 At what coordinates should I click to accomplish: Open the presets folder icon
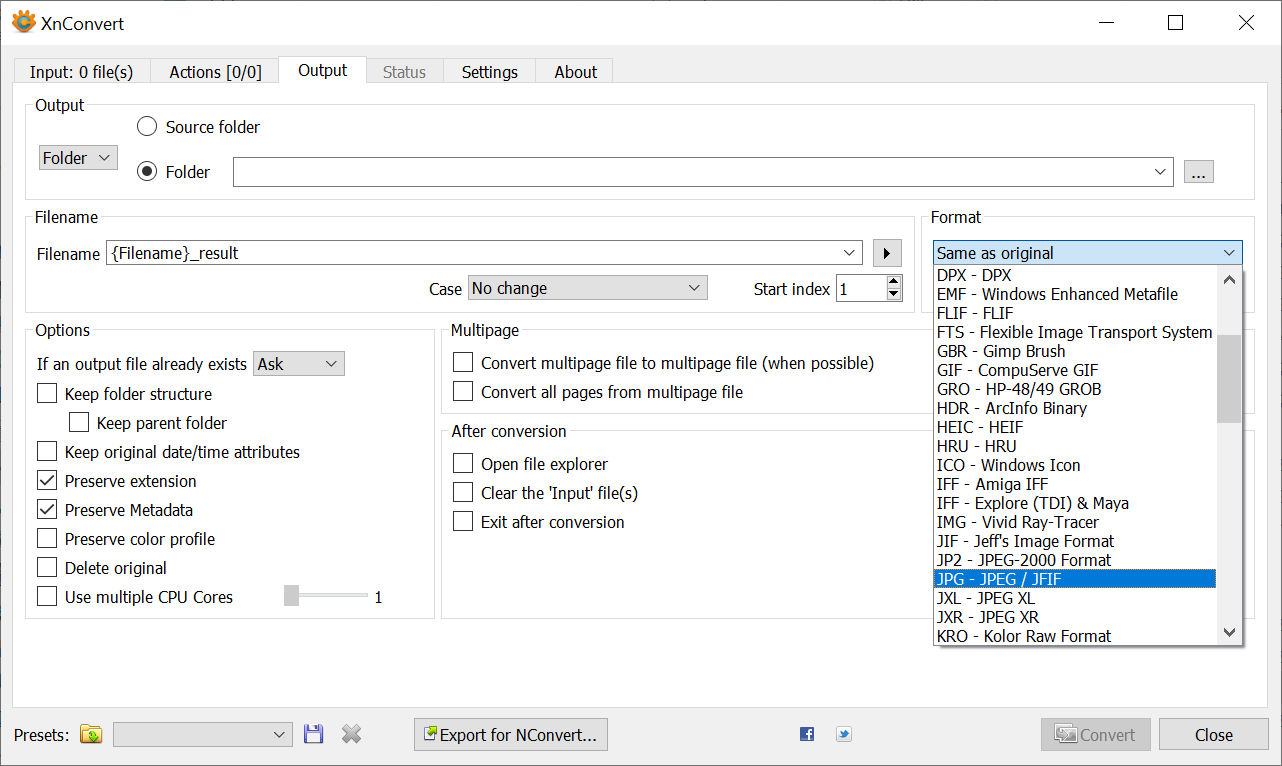91,735
